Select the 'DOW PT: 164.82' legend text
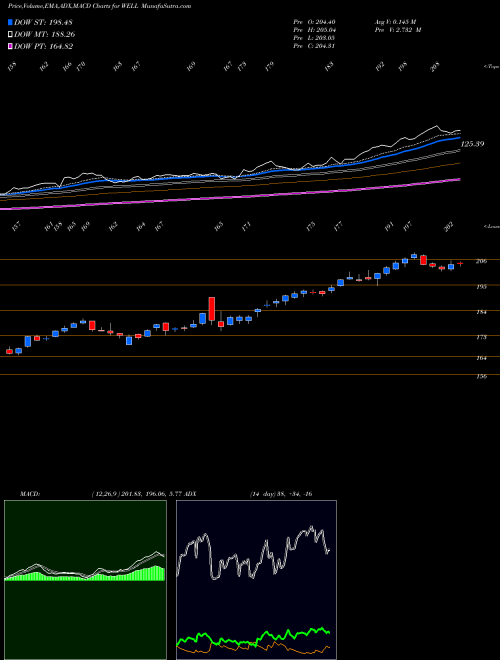Screen dimensions: 500x660 tap(44, 46)
